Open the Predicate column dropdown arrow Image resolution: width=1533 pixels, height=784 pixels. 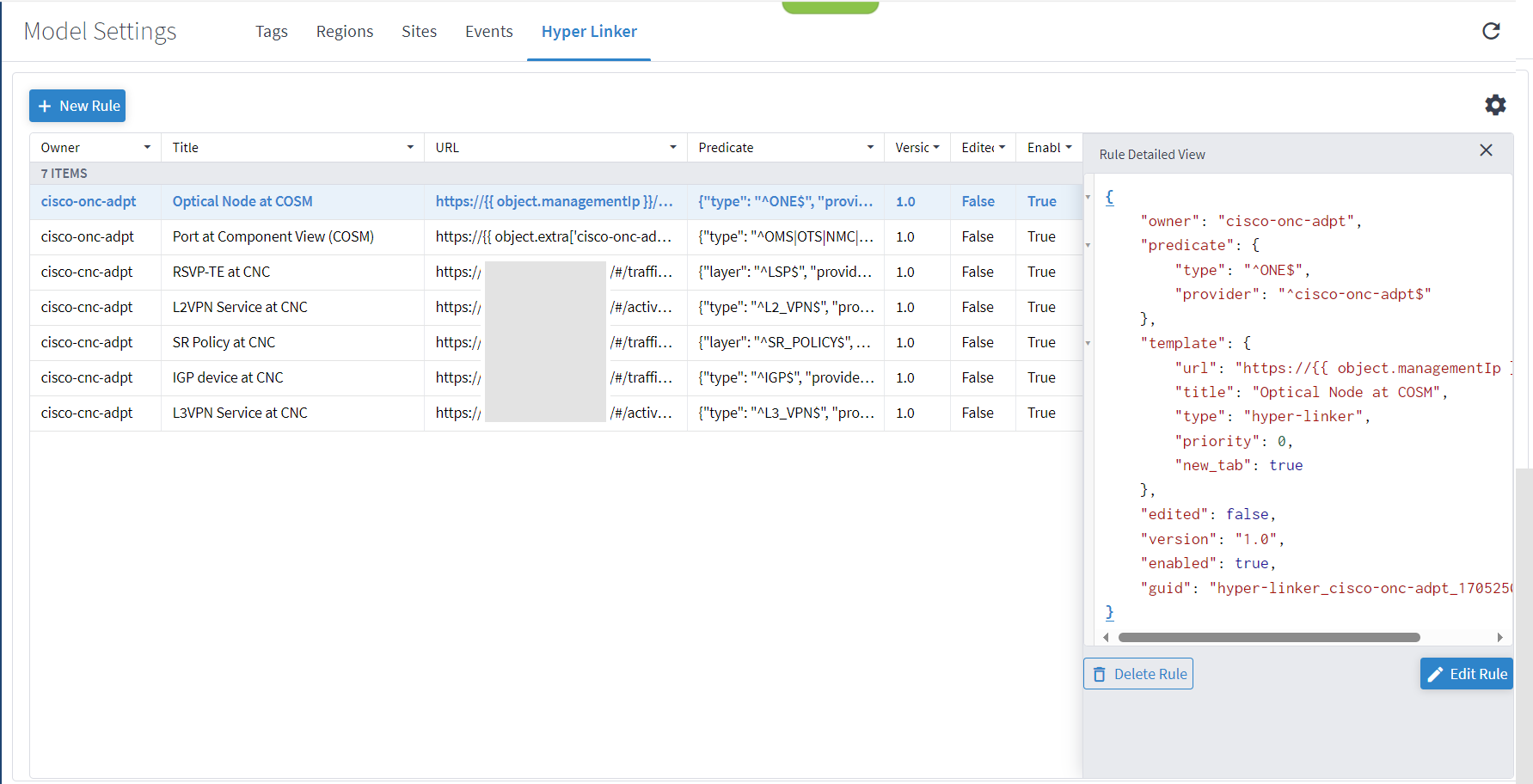click(870, 148)
